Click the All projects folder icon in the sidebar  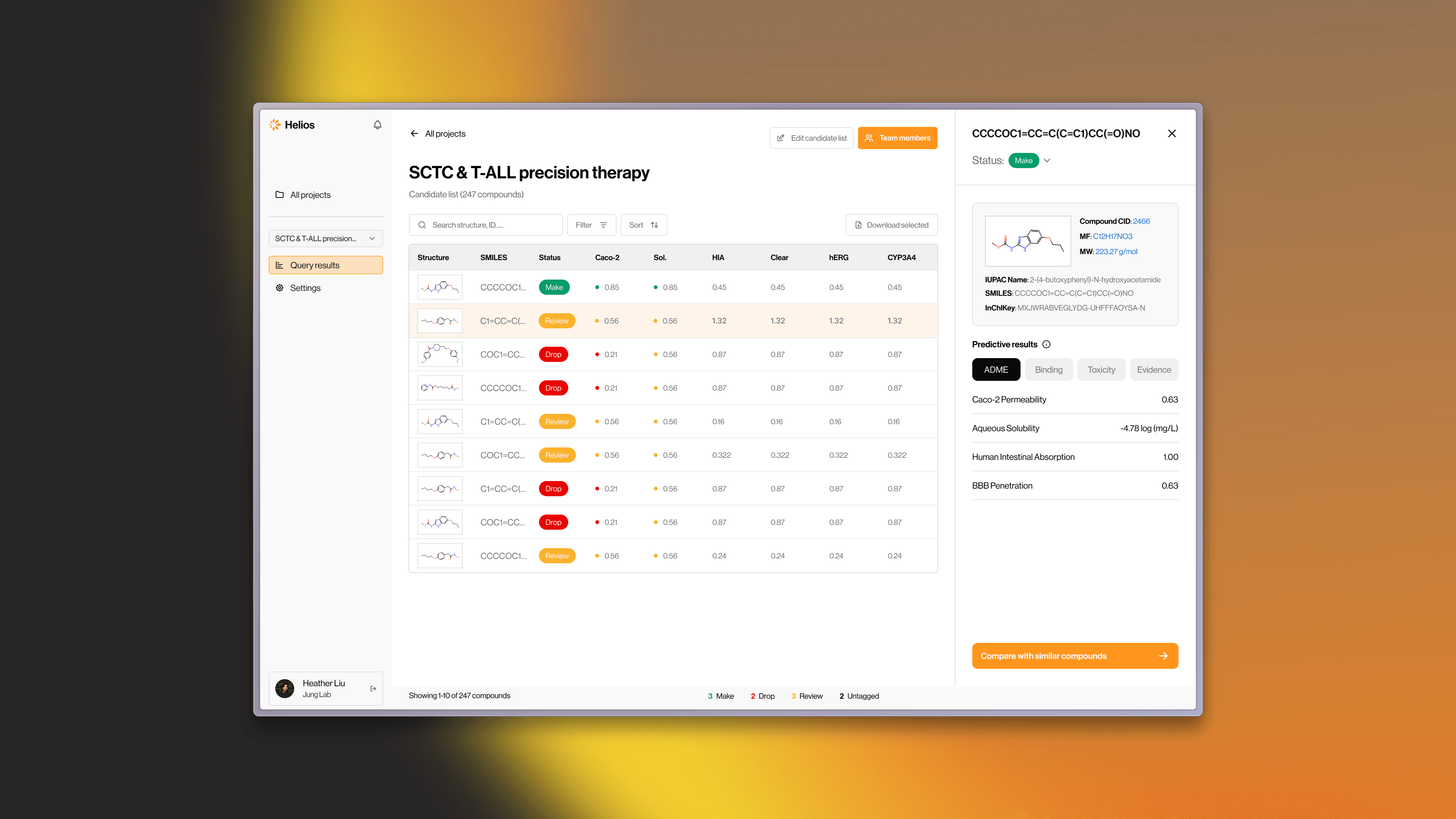pos(279,194)
